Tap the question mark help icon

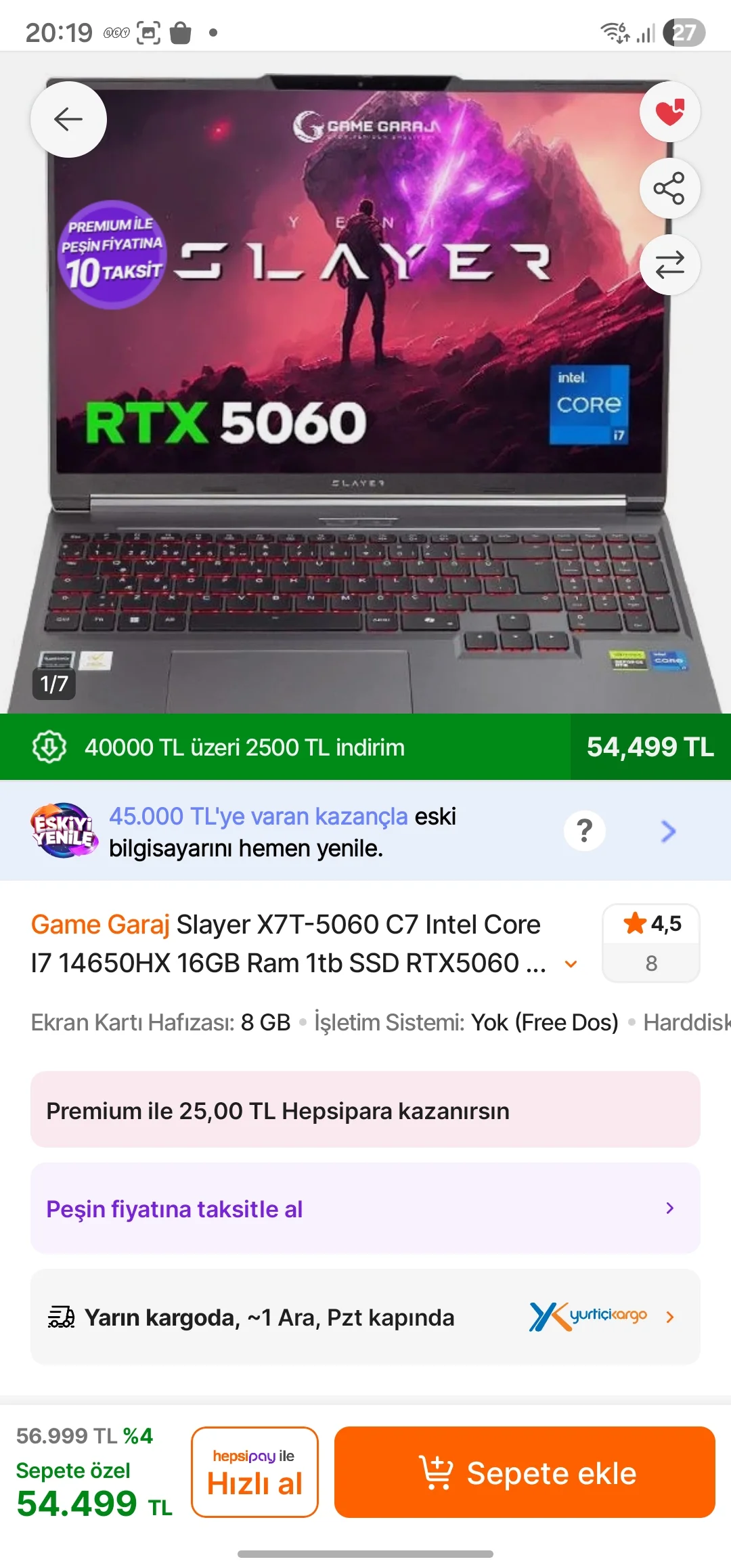585,831
